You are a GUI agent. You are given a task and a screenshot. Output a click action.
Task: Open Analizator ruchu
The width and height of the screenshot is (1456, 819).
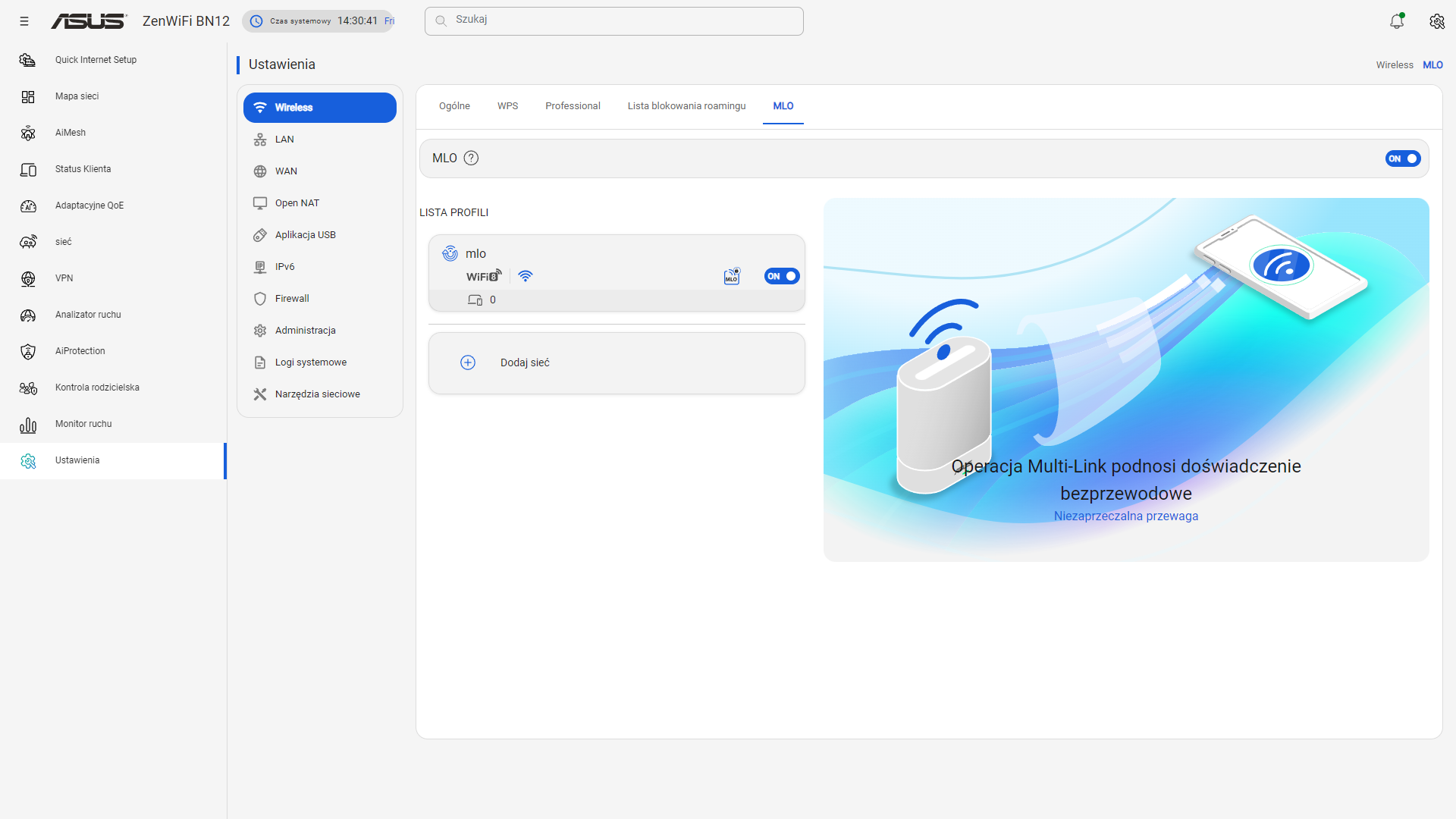tap(114, 315)
